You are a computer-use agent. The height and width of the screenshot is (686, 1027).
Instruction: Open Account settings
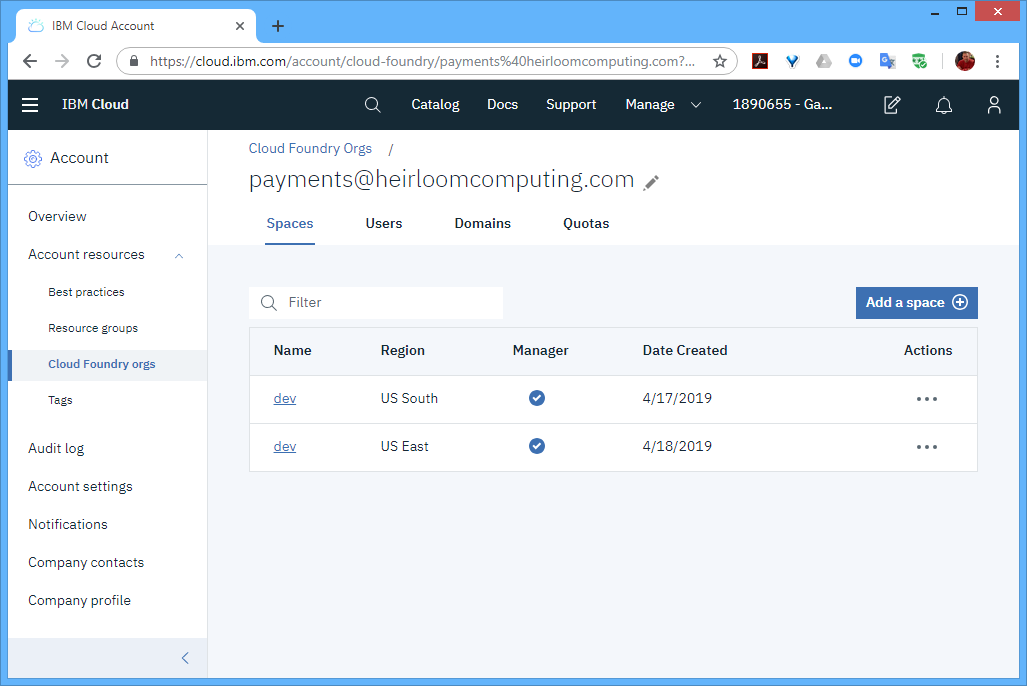tap(80, 487)
